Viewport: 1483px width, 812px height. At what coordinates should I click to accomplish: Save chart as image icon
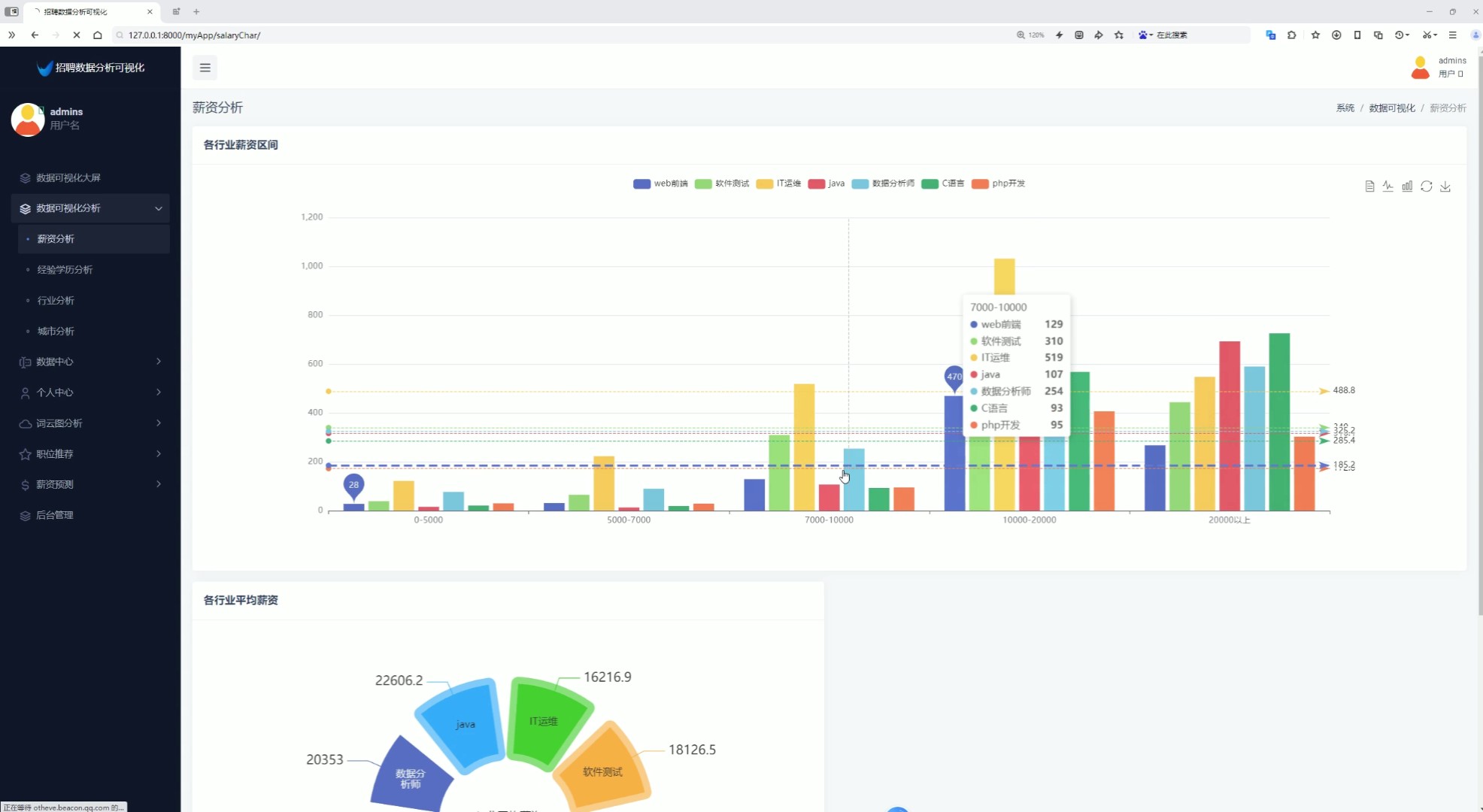pos(1445,186)
